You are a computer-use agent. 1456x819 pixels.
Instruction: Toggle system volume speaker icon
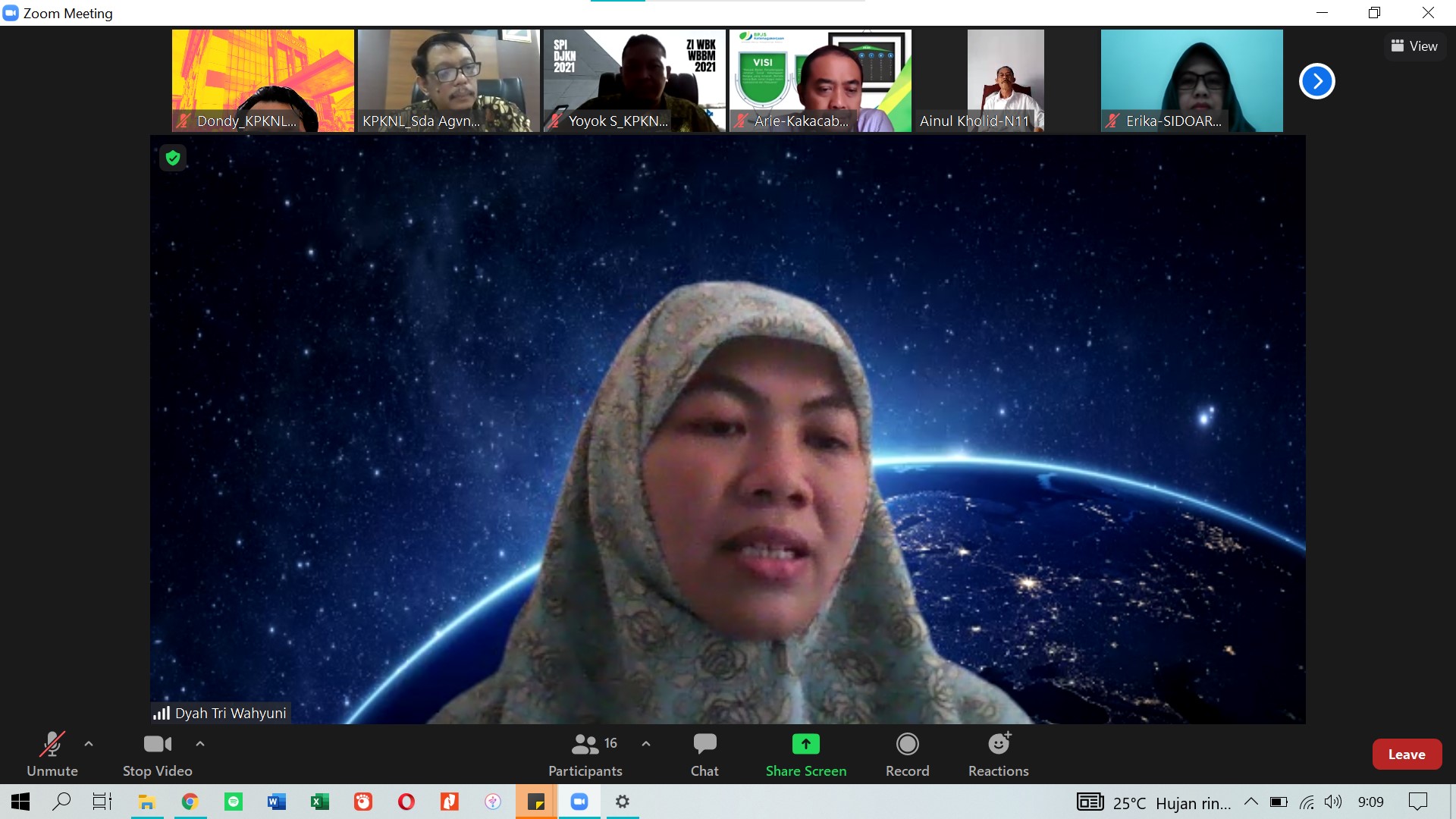[1332, 802]
